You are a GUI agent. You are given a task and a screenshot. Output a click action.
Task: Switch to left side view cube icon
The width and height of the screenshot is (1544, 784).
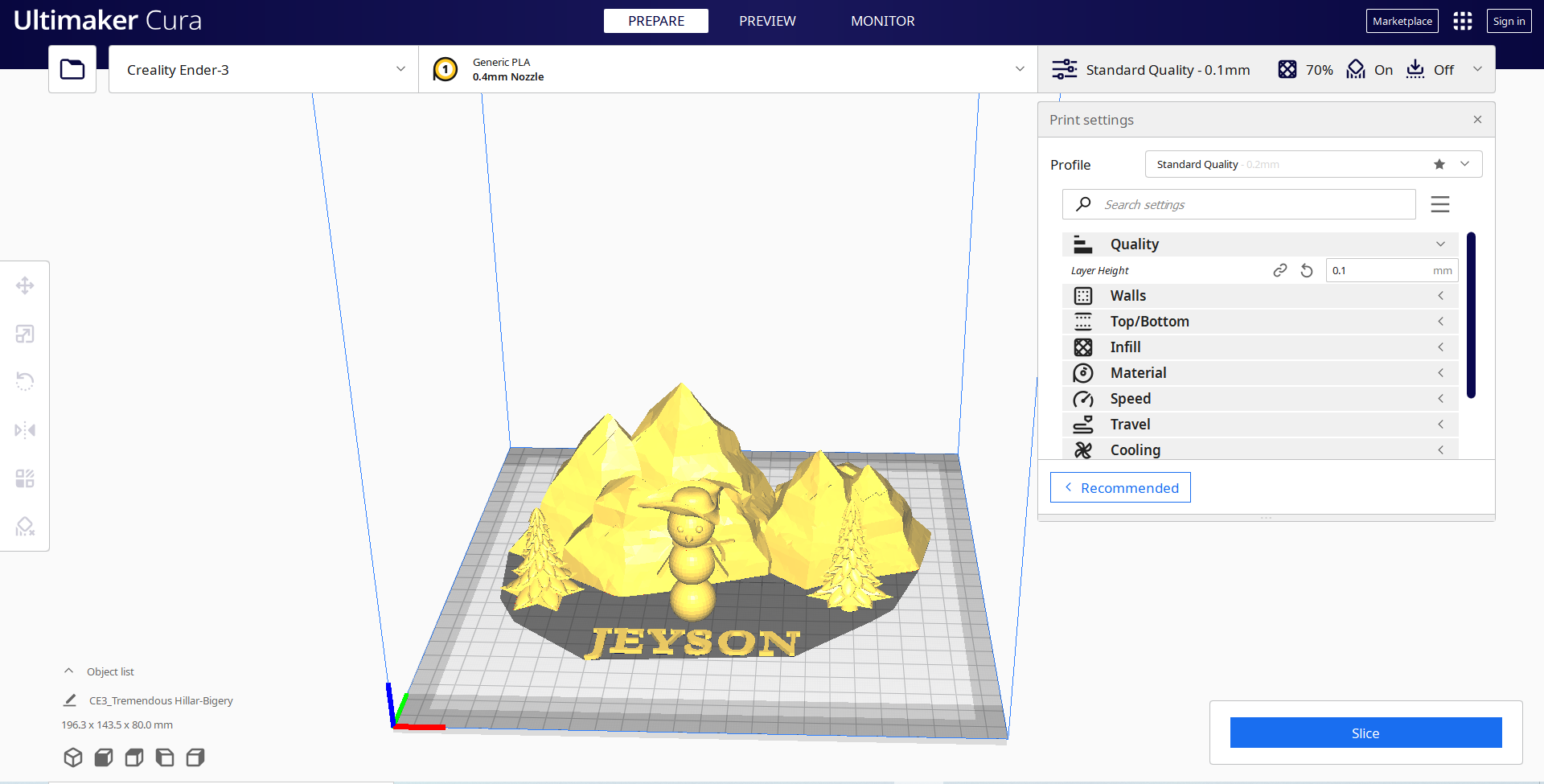click(165, 757)
